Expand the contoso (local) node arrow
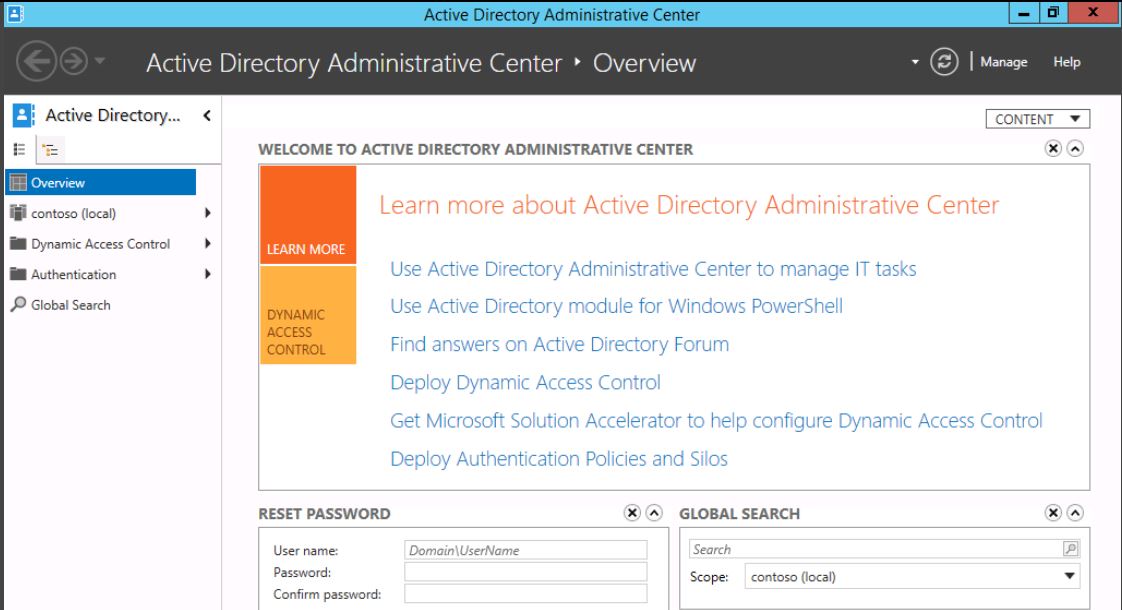1122x610 pixels. tap(207, 212)
